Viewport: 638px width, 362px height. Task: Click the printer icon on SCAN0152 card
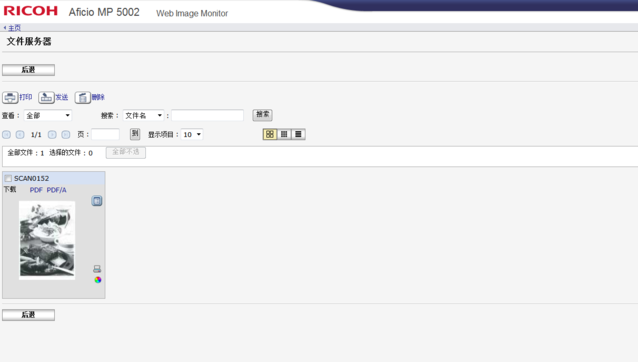tap(97, 269)
